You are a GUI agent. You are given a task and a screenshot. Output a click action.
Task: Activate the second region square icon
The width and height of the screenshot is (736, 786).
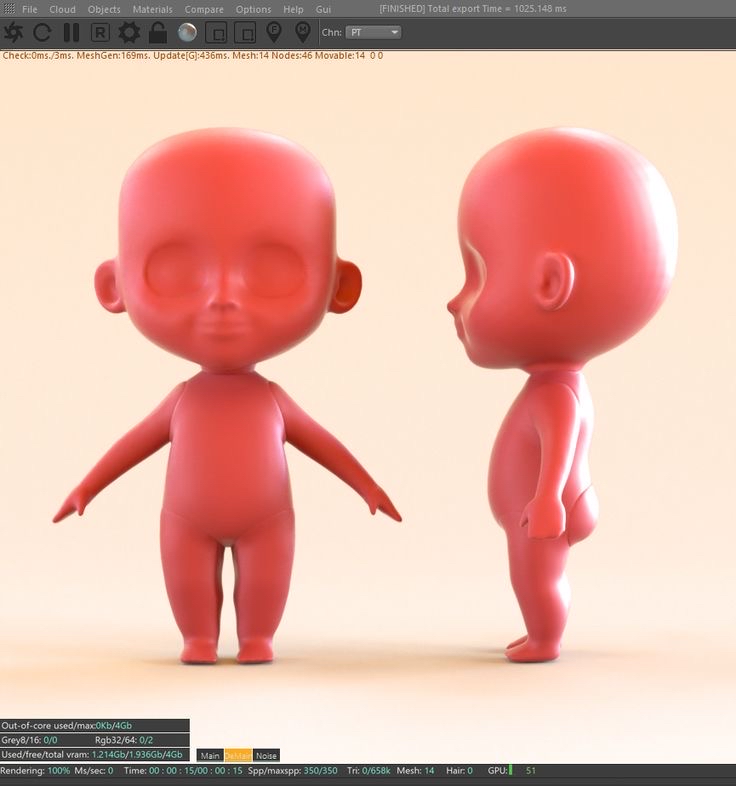click(x=245, y=33)
